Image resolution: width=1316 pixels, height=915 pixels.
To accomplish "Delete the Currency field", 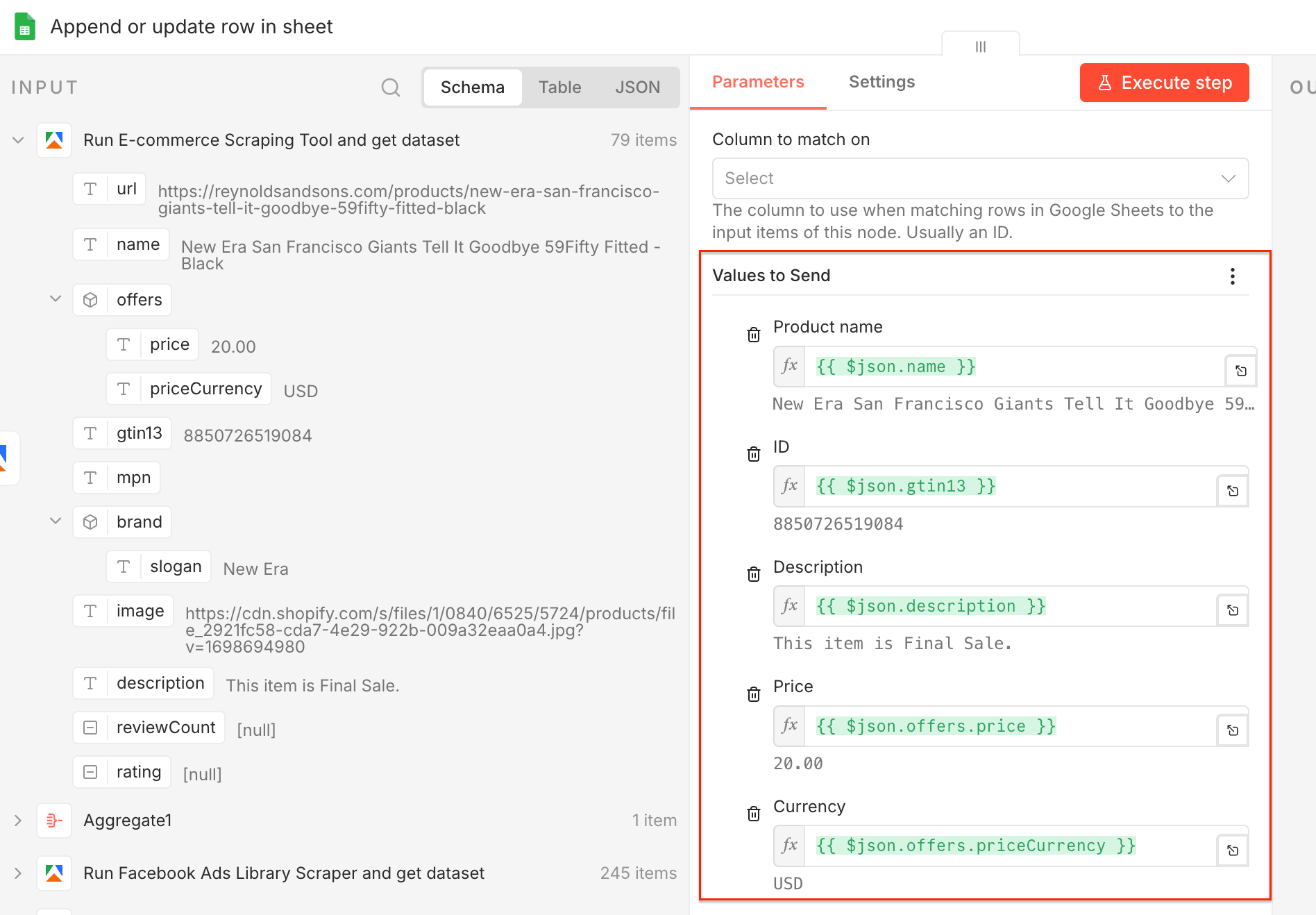I will point(754,814).
